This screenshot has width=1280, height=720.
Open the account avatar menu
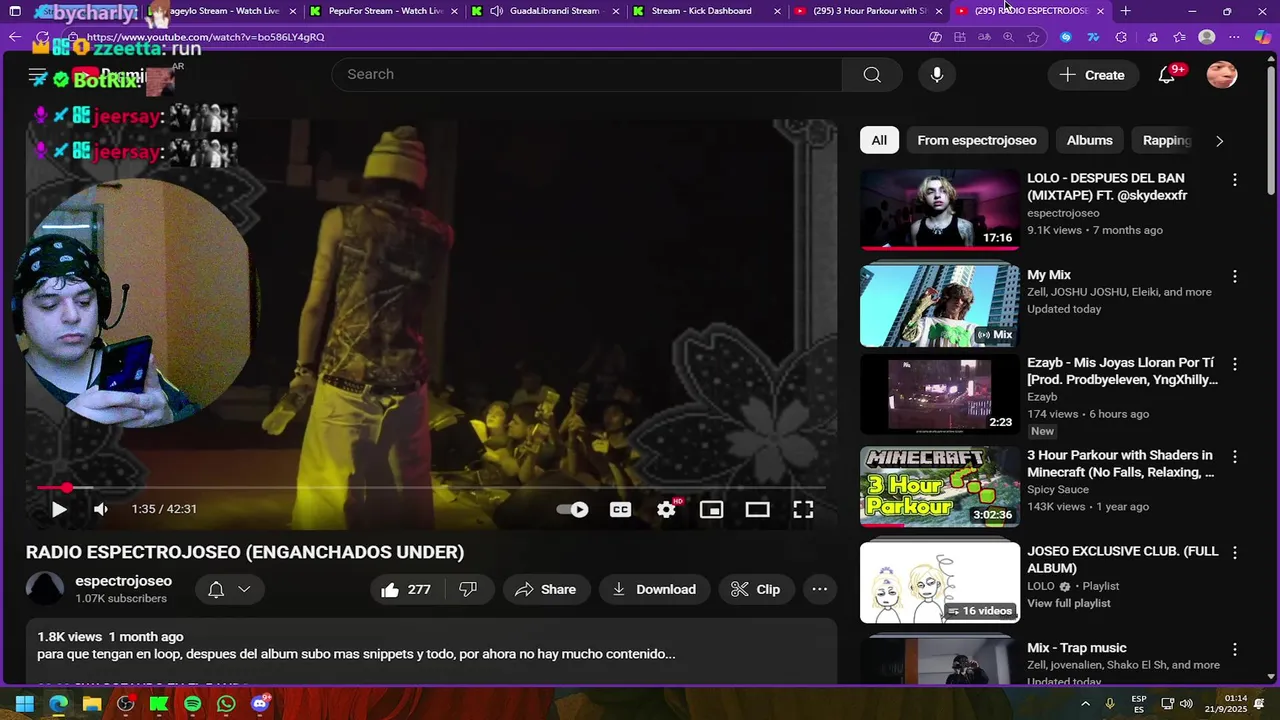[x=1222, y=75]
